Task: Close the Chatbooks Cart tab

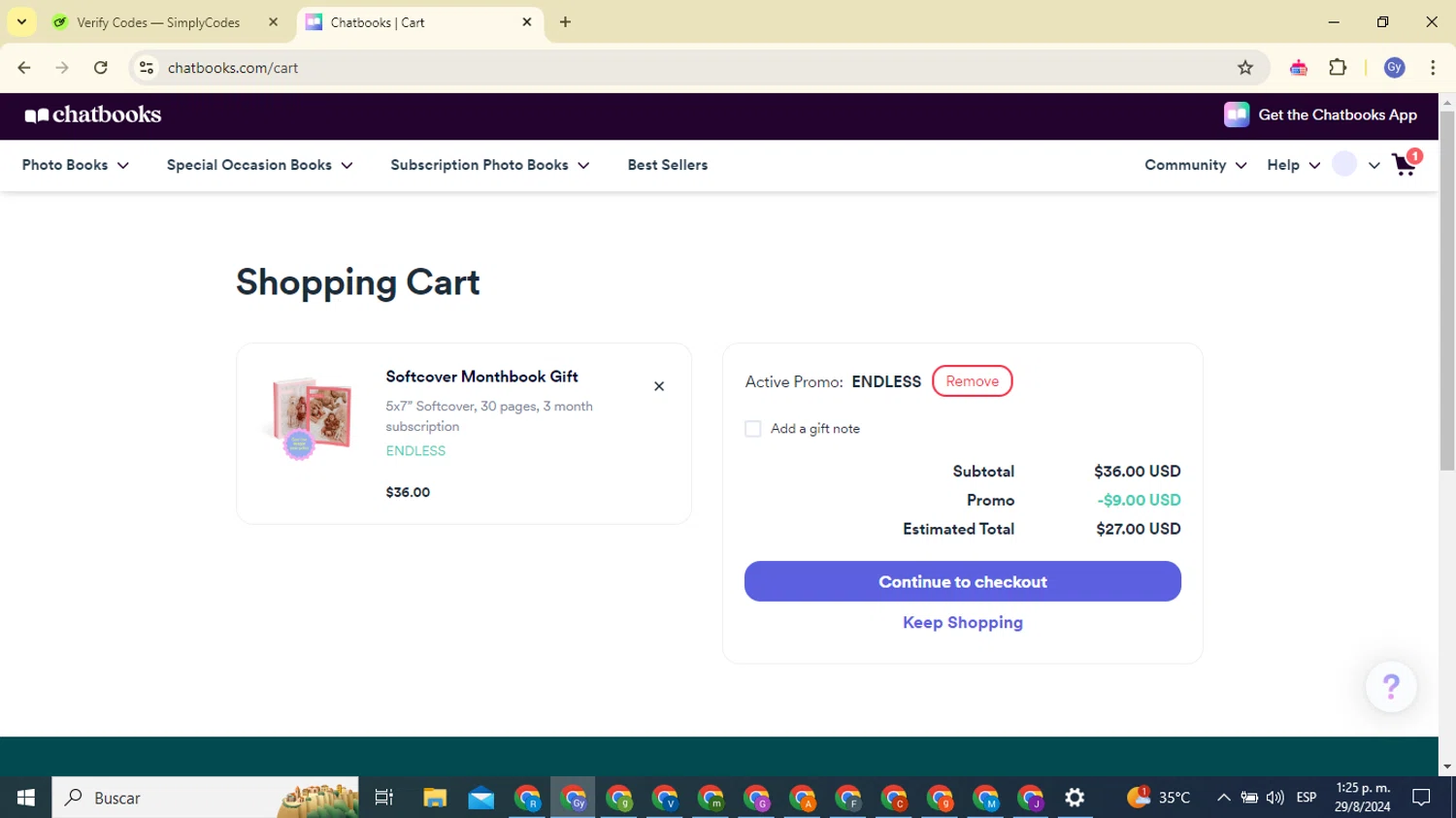Action: (527, 21)
